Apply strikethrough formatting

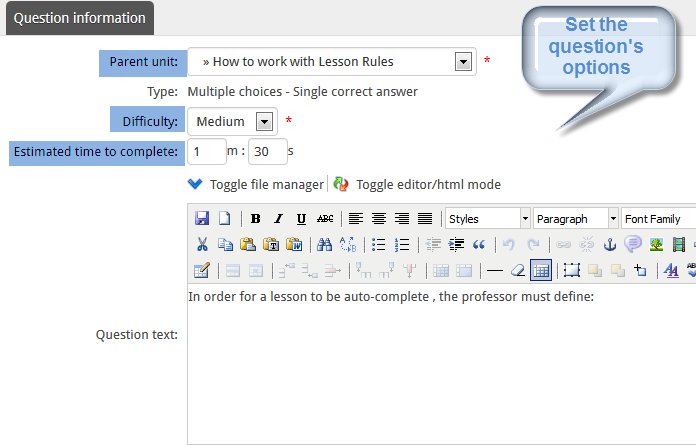tap(325, 218)
